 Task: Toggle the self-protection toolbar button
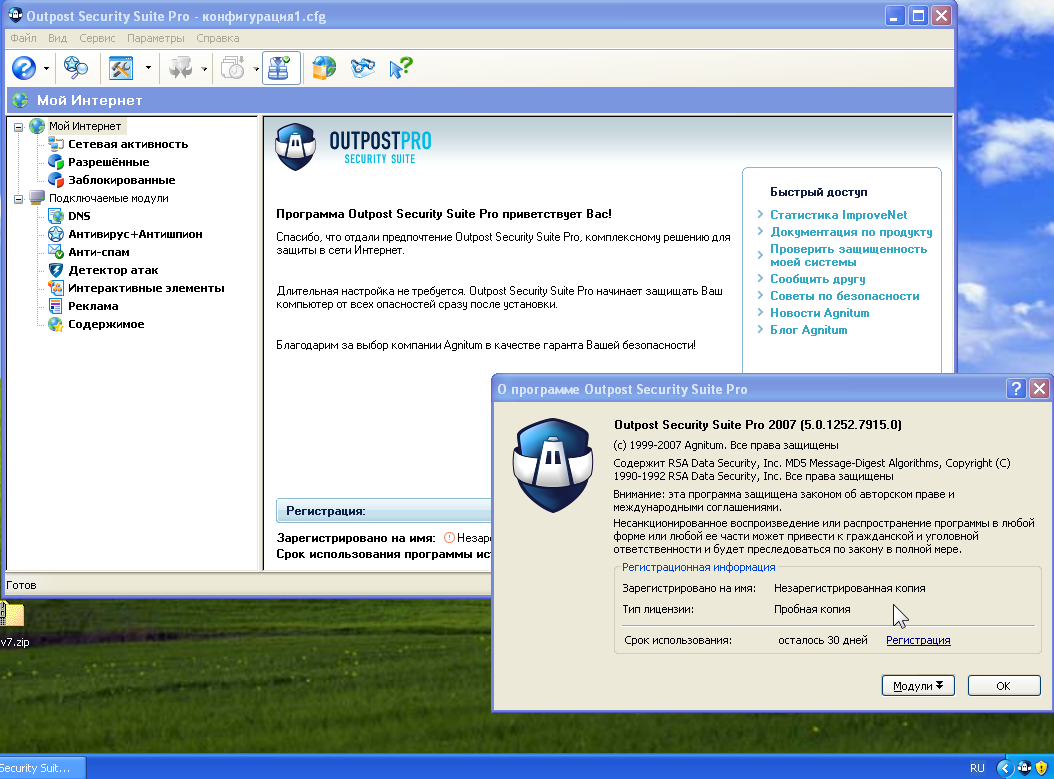pos(280,69)
